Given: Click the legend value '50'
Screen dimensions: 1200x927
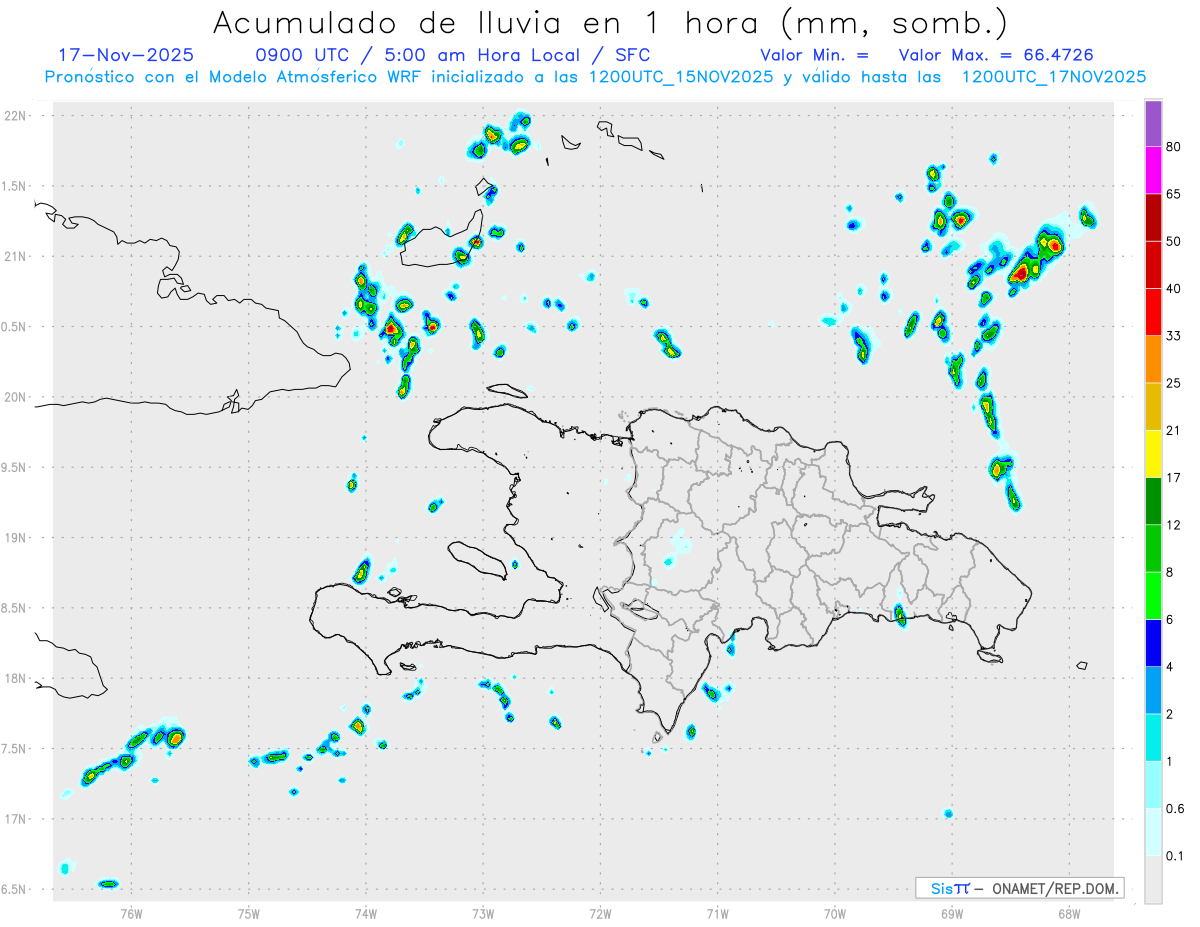Looking at the screenshot, I should click(1174, 241).
